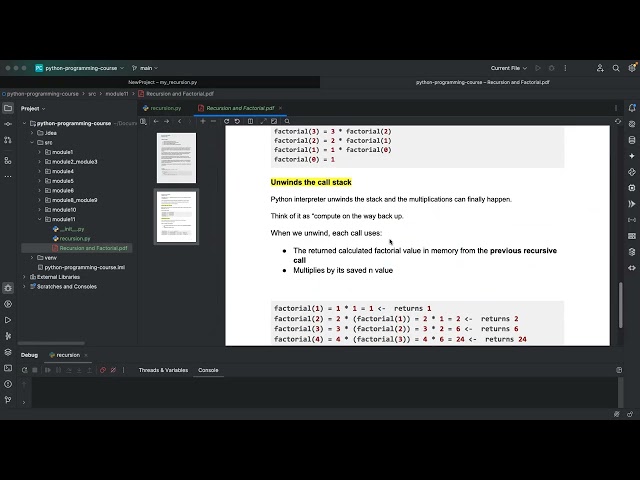Click the Stop debug square icon

tap(35, 370)
